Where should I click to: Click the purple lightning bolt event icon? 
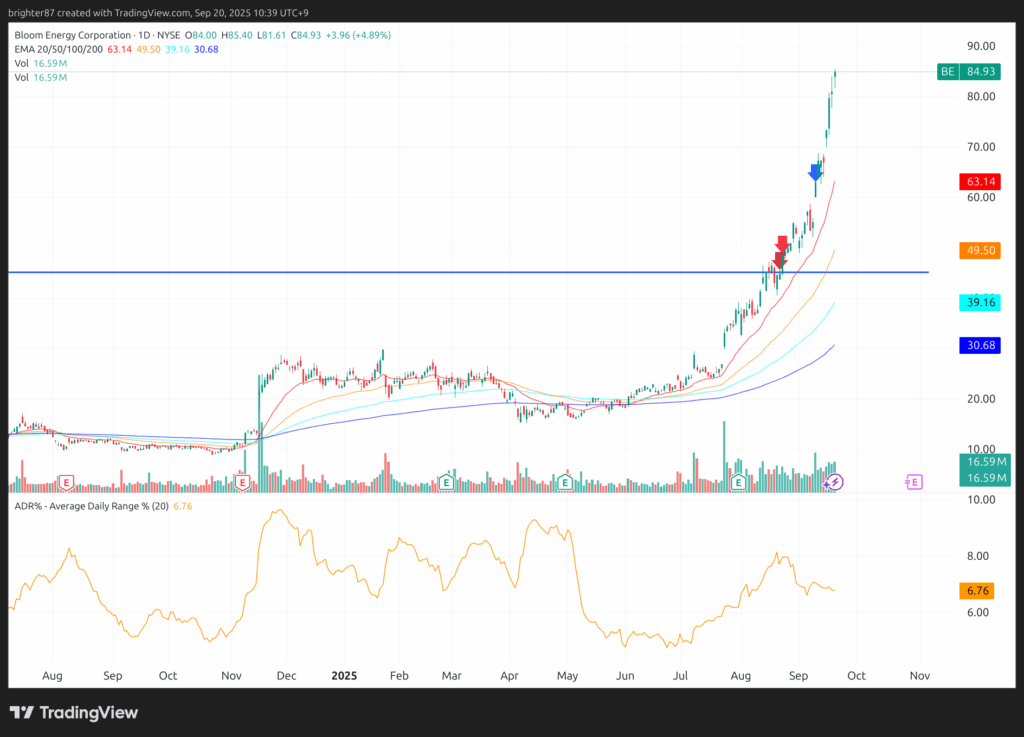pos(835,482)
